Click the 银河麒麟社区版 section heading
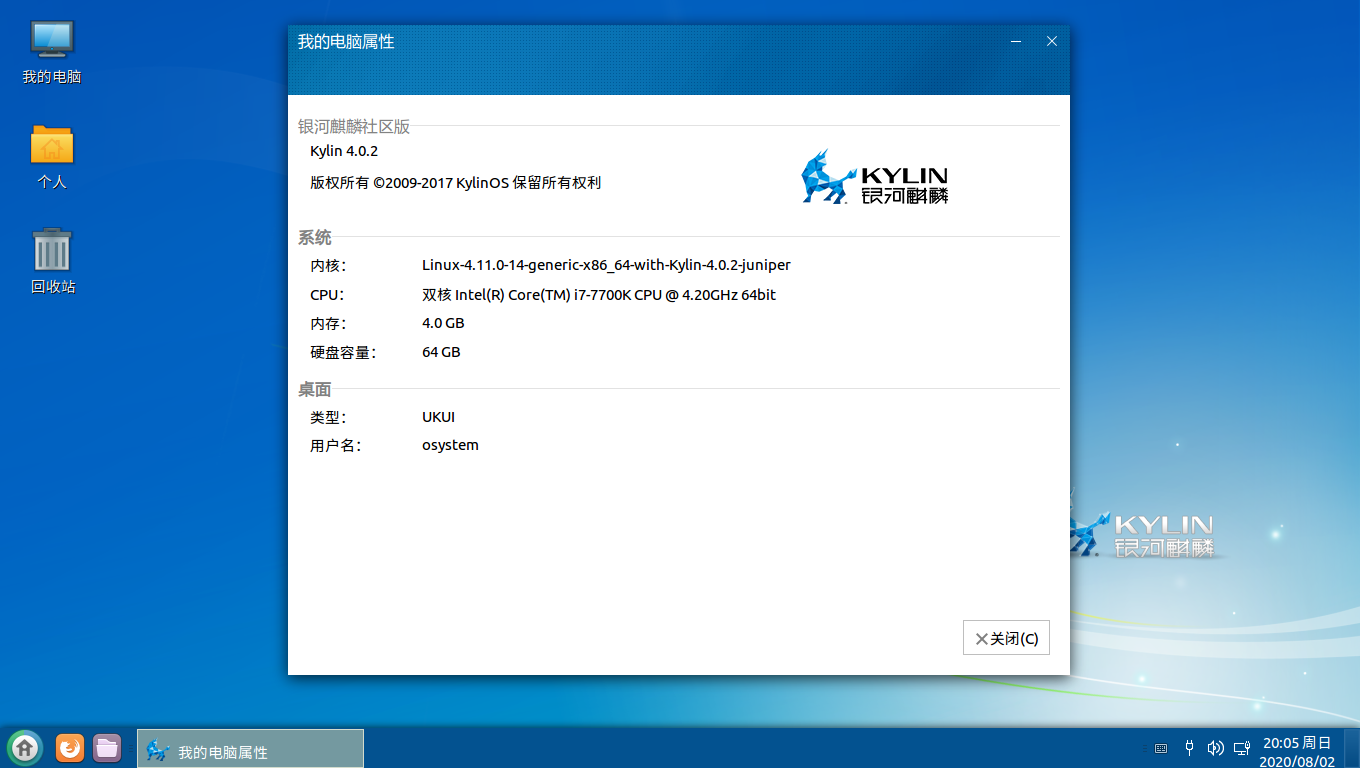 click(354, 127)
